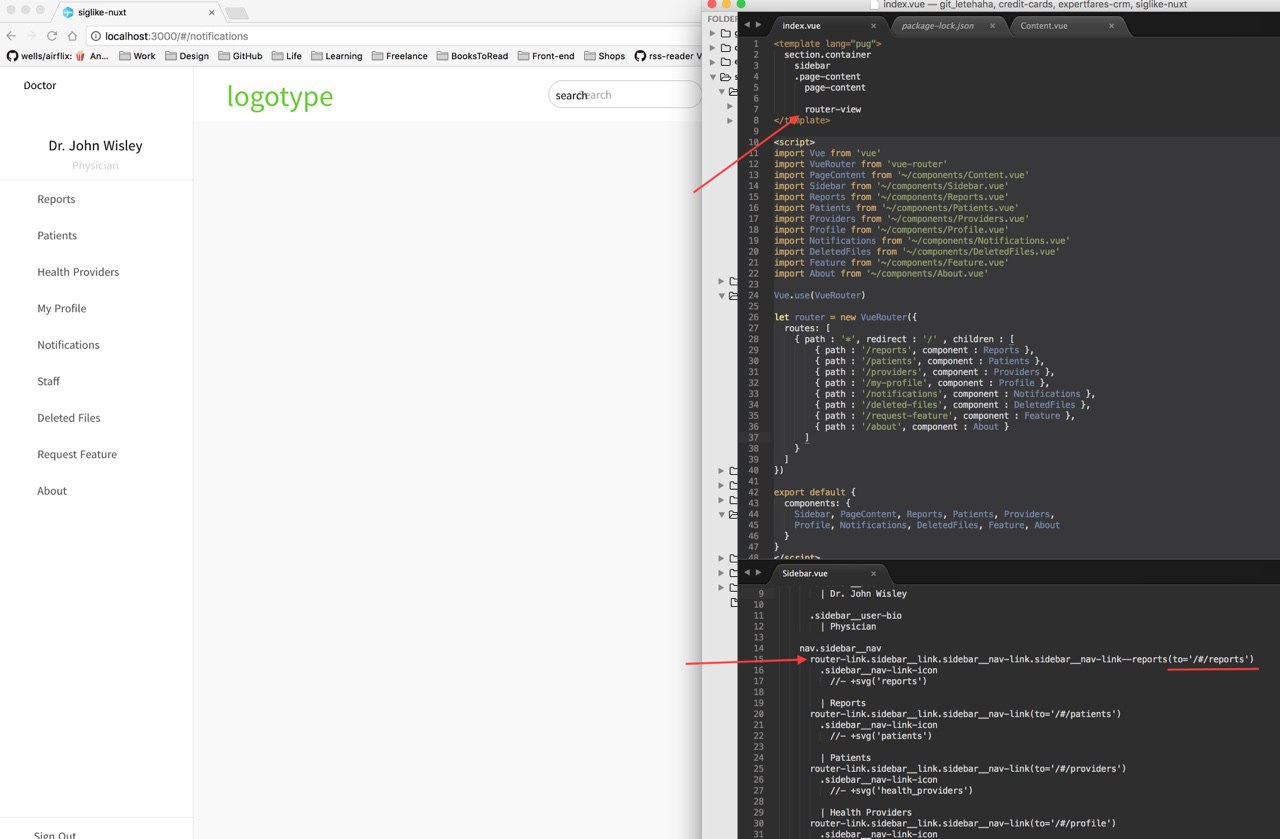Open the Front-end bookmarks folder
The image size is (1280, 839).
click(547, 56)
